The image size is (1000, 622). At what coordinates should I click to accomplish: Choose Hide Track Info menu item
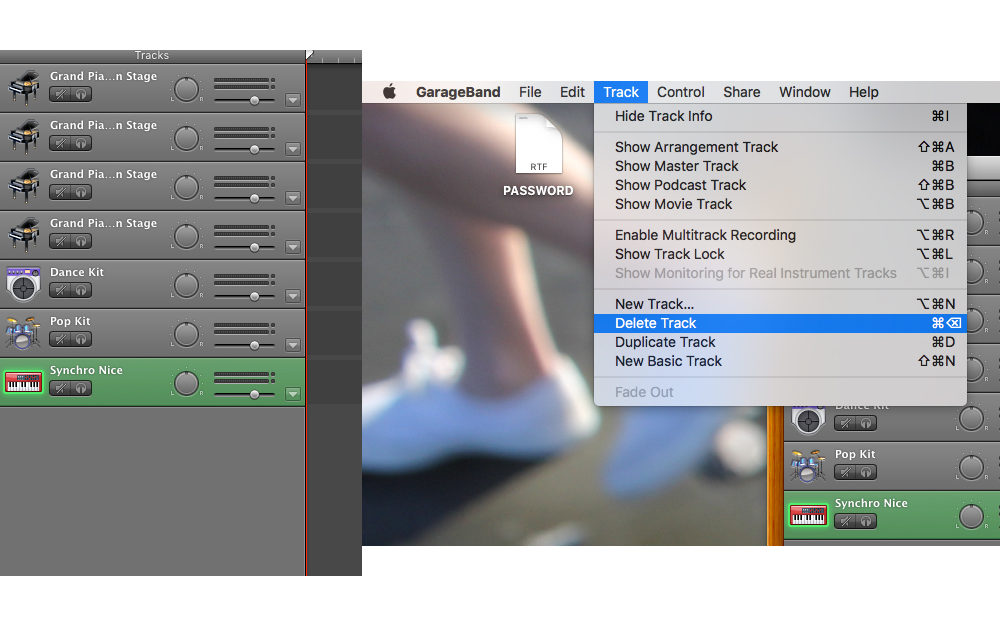coord(780,116)
